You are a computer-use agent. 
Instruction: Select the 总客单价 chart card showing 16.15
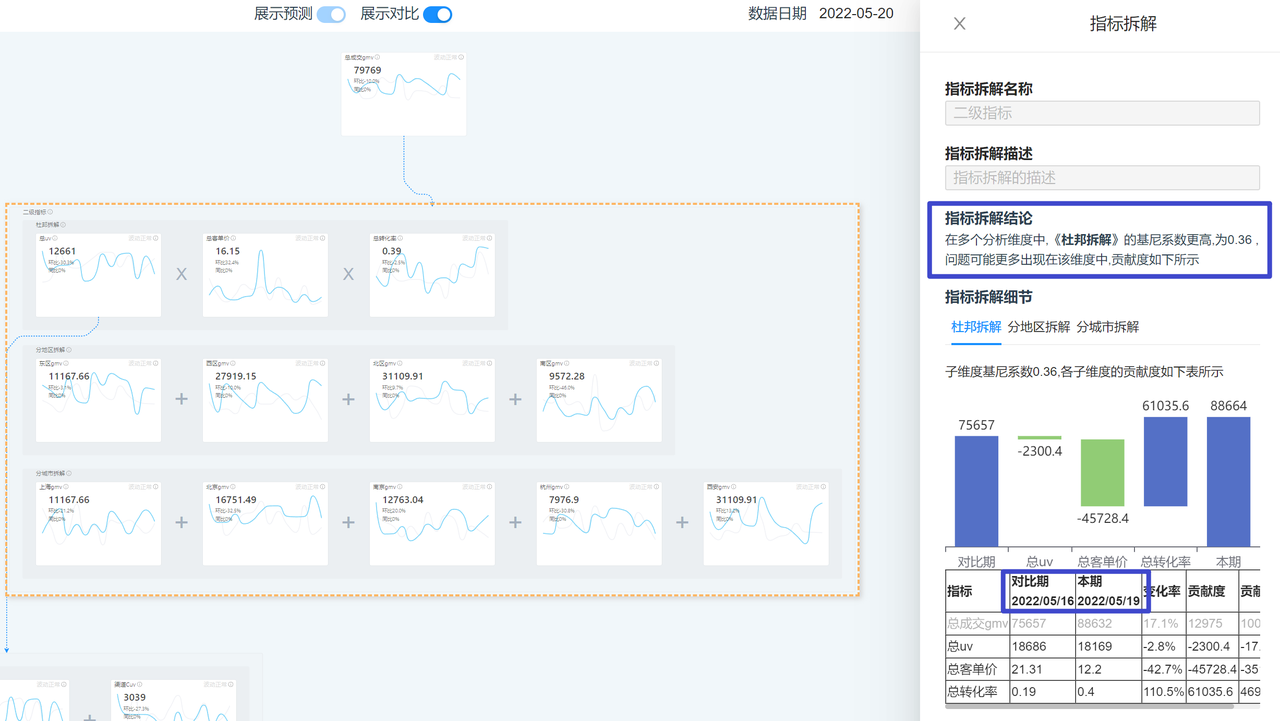265,275
